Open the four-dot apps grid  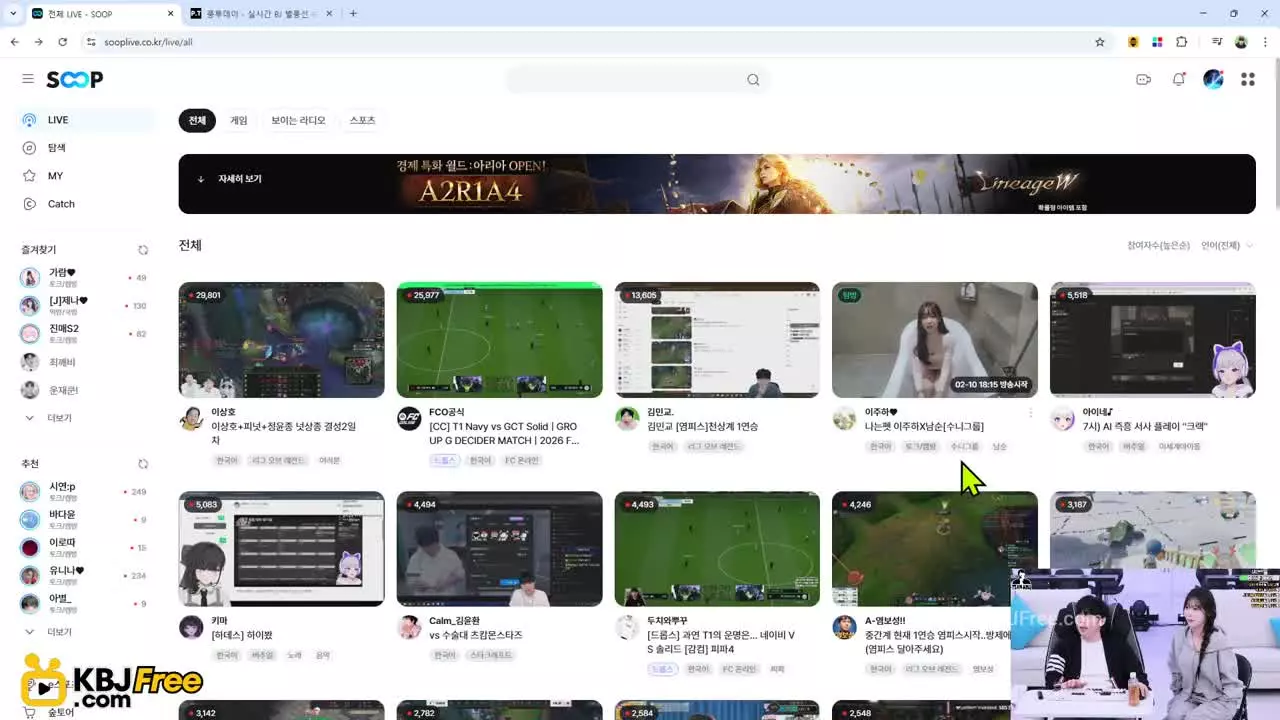pyautogui.click(x=1248, y=80)
